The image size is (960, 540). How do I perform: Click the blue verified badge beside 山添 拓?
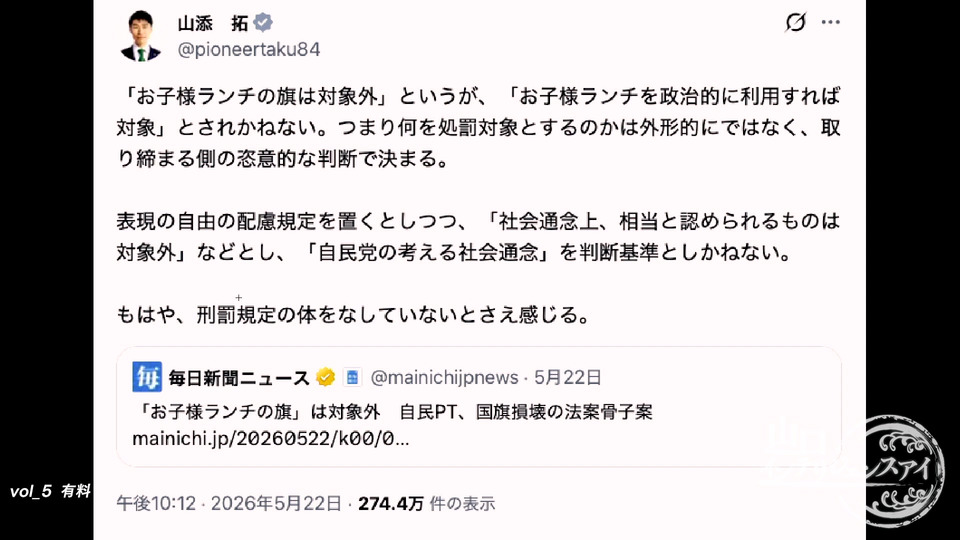coord(263,23)
